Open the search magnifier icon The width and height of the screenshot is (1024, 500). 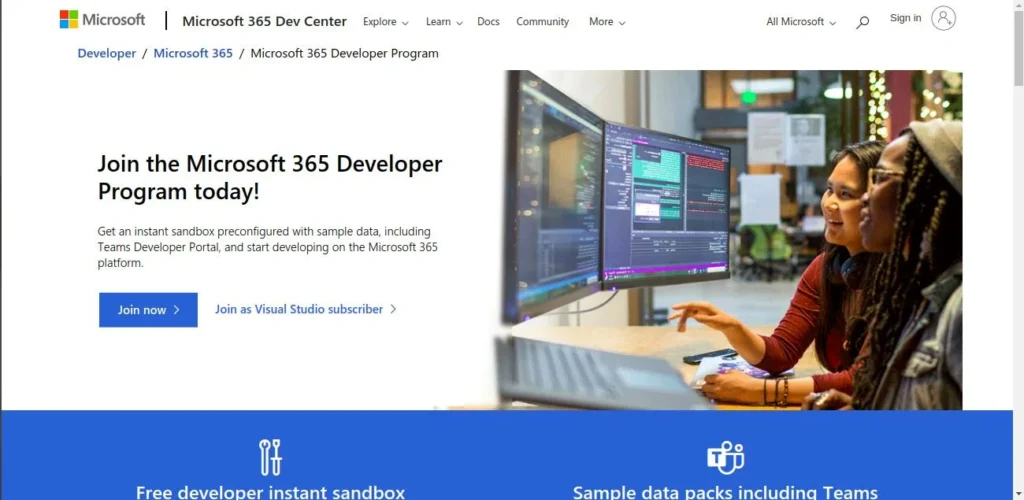coord(863,22)
